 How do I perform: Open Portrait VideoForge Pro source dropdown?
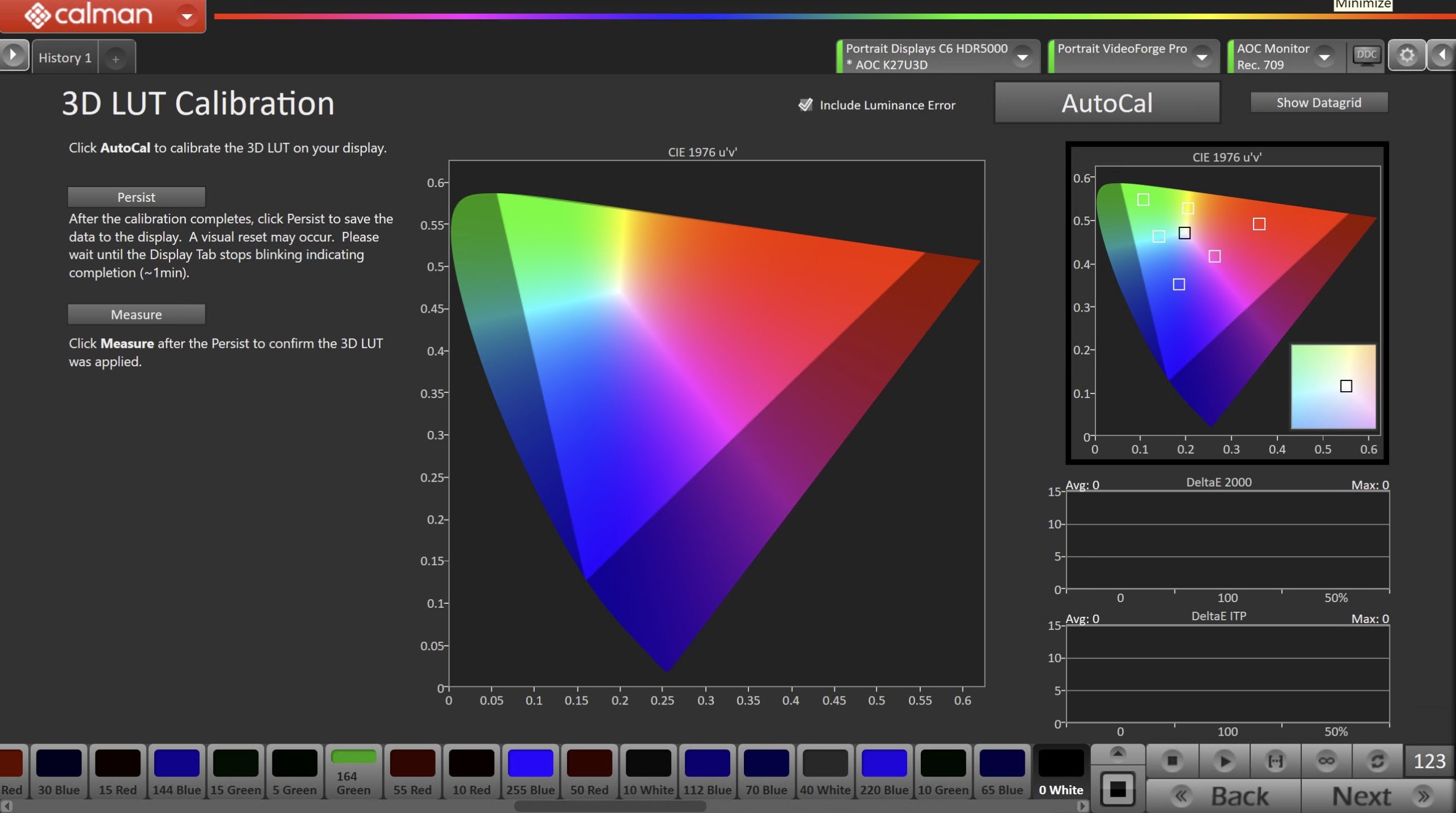point(1202,57)
